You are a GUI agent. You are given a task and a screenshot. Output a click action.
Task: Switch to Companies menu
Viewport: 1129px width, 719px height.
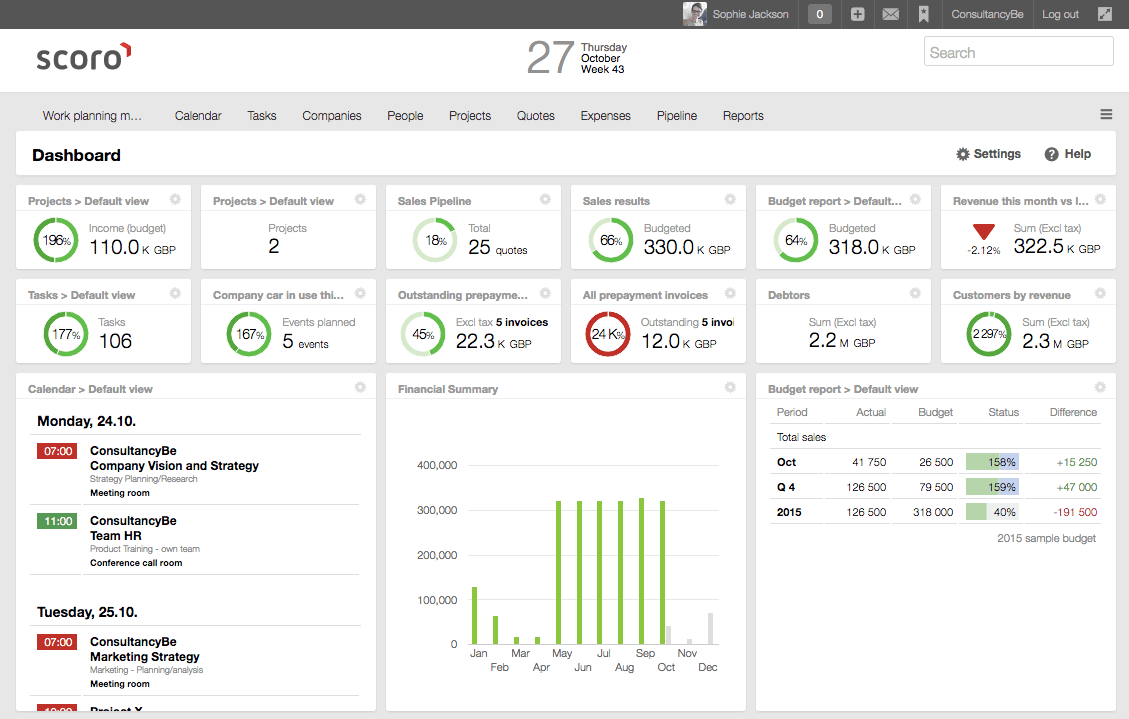coord(332,116)
